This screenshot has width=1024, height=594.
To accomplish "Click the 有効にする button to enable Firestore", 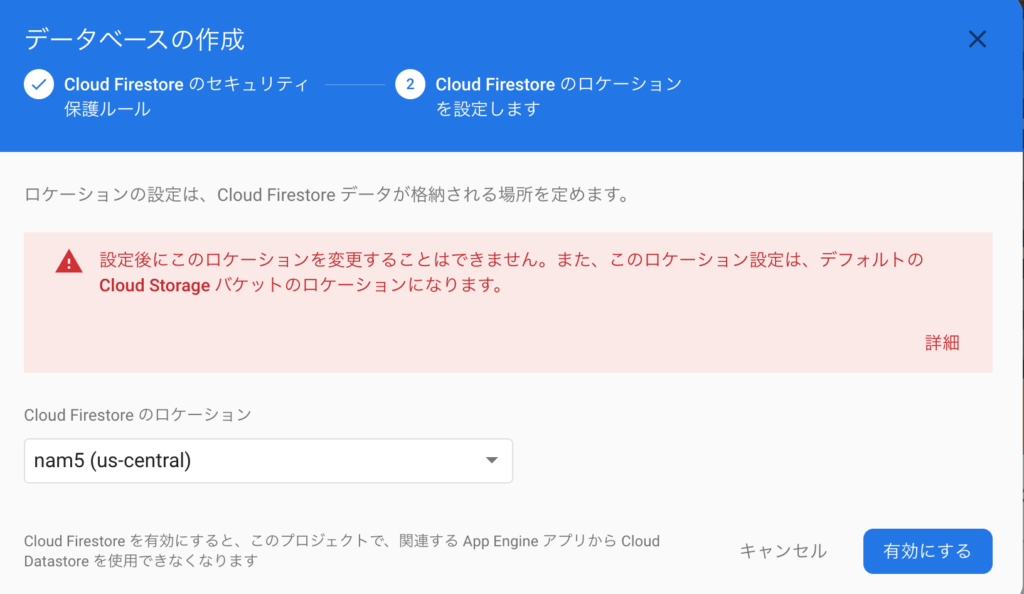I will pos(927,551).
